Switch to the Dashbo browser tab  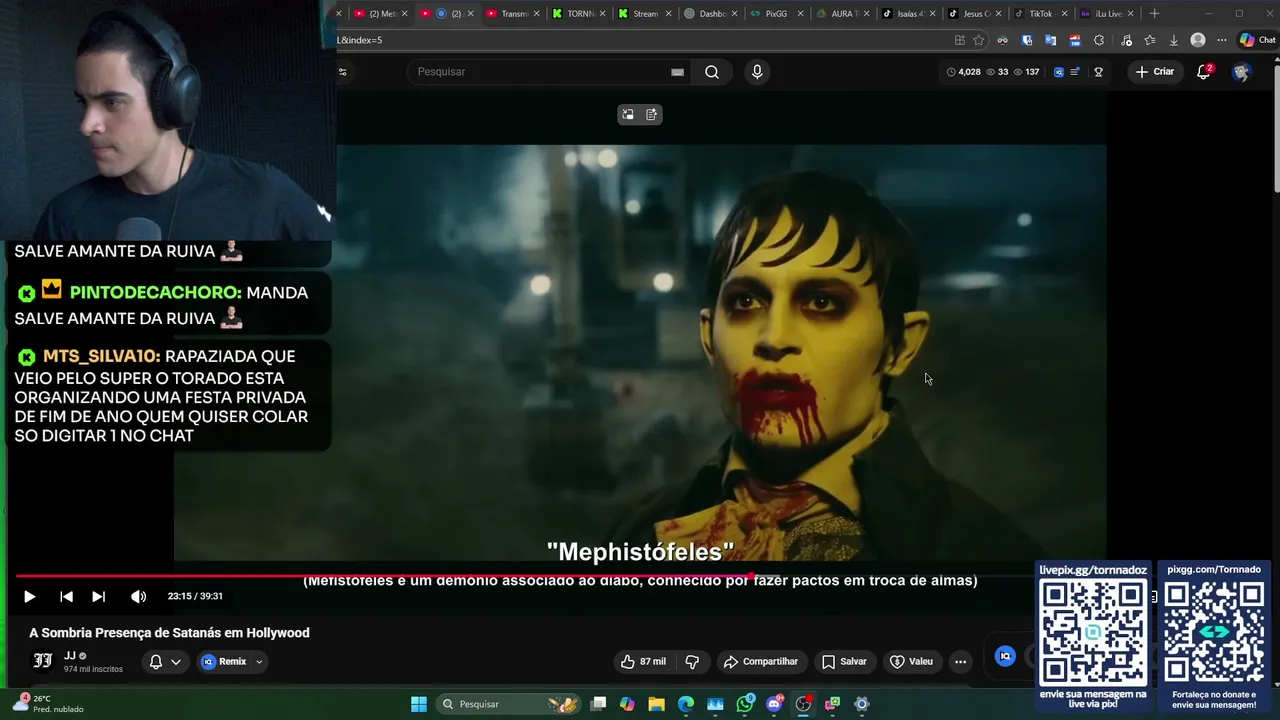(x=712, y=14)
